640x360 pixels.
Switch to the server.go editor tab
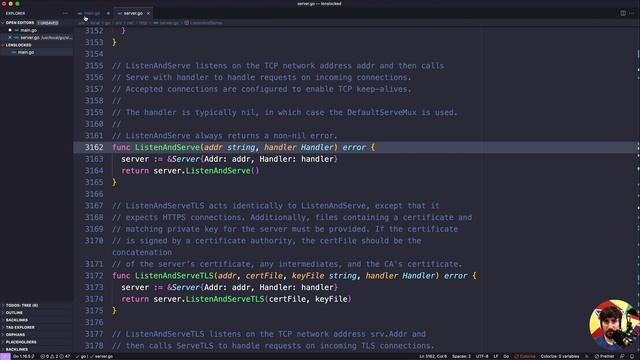pos(133,13)
